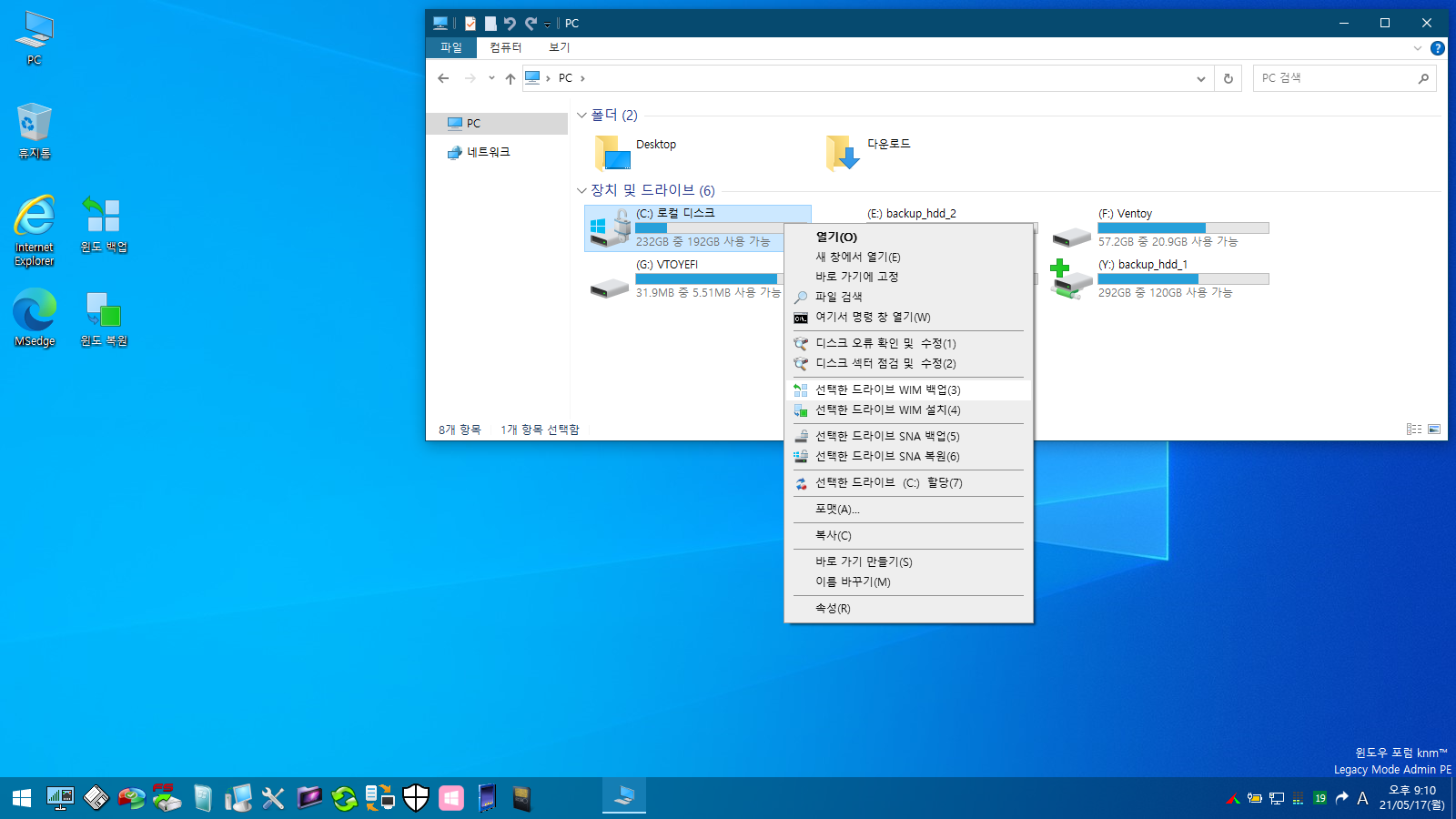This screenshot has height=819, width=1456.
Task: Click the 휴지통 desktop icon
Action: [35, 132]
